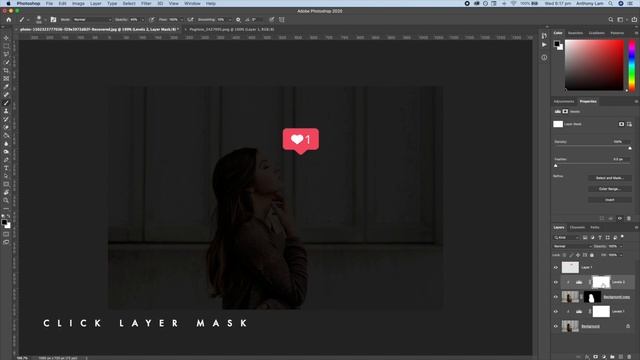The height and width of the screenshot is (360, 640).
Task: Enable airbrush-style build-up icon
Action: (x=191, y=20)
